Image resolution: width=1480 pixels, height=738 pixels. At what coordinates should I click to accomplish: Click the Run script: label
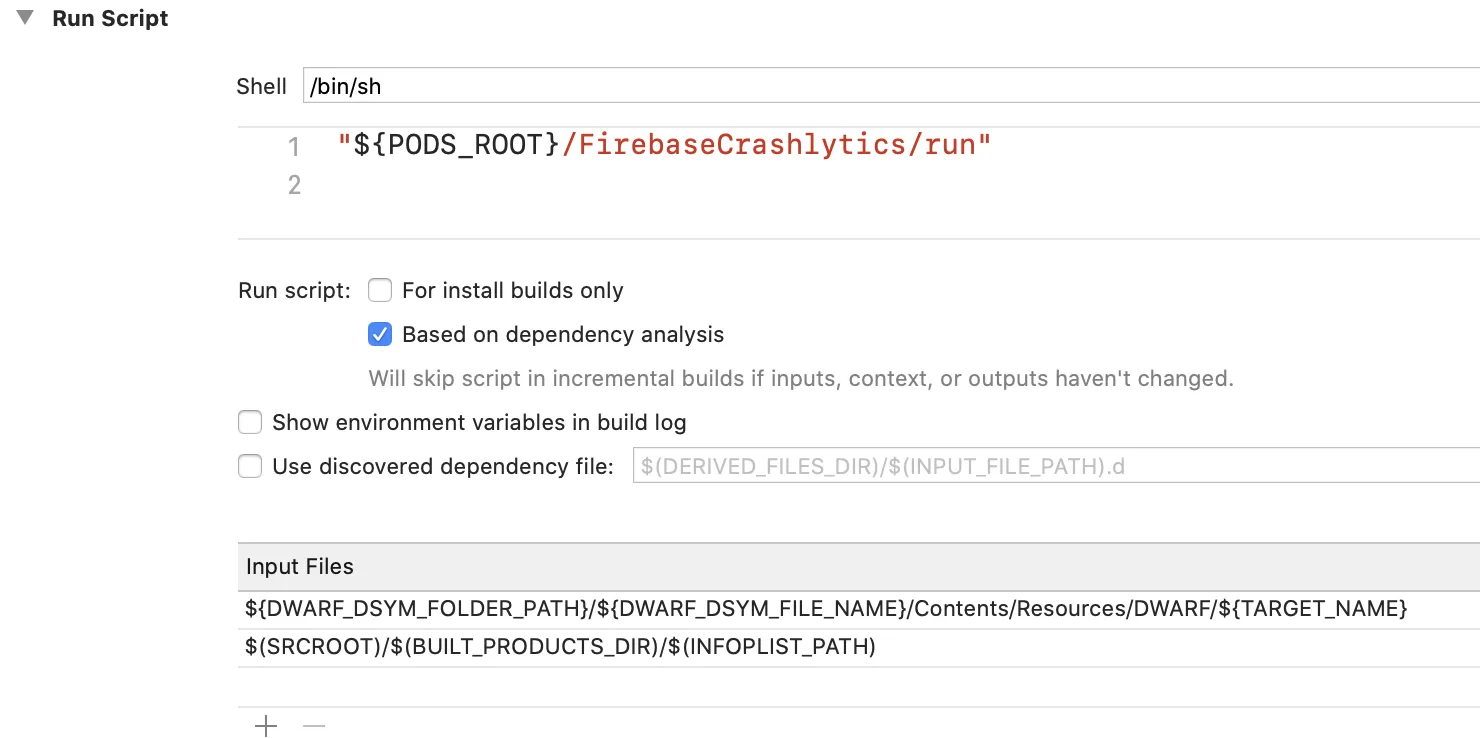(295, 291)
